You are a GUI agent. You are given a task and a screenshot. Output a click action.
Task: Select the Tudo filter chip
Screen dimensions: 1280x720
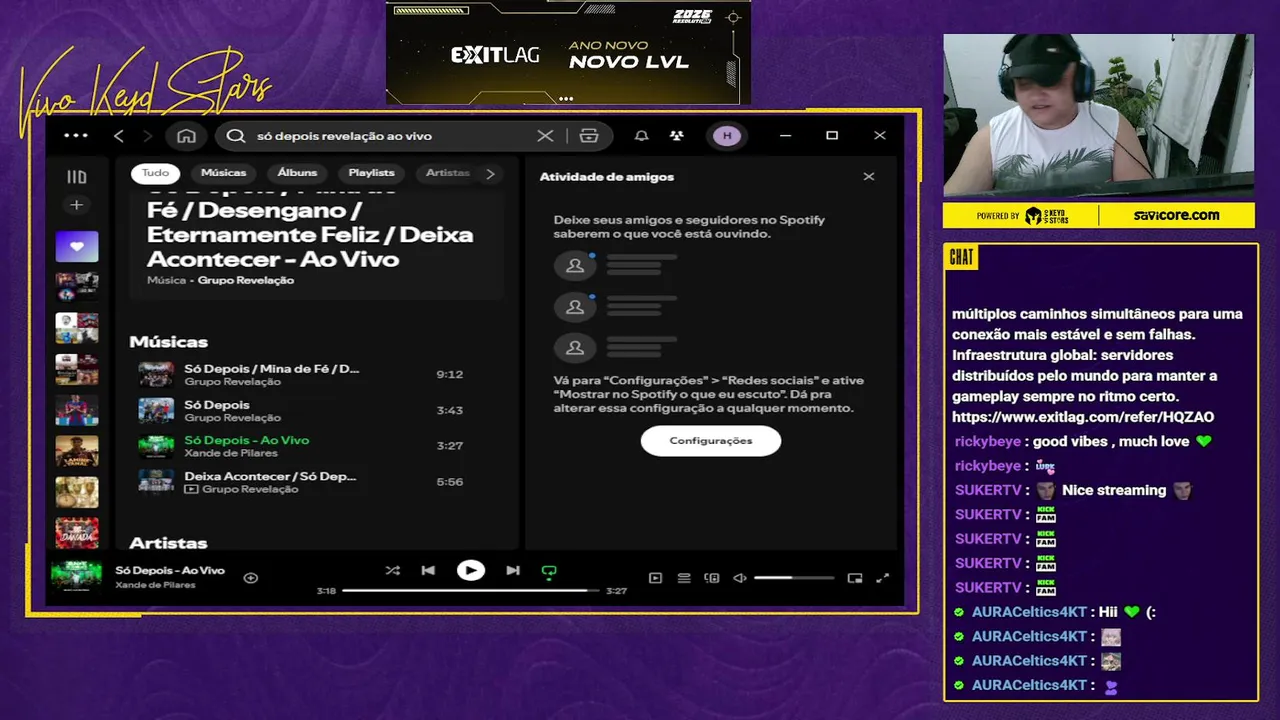click(x=155, y=173)
